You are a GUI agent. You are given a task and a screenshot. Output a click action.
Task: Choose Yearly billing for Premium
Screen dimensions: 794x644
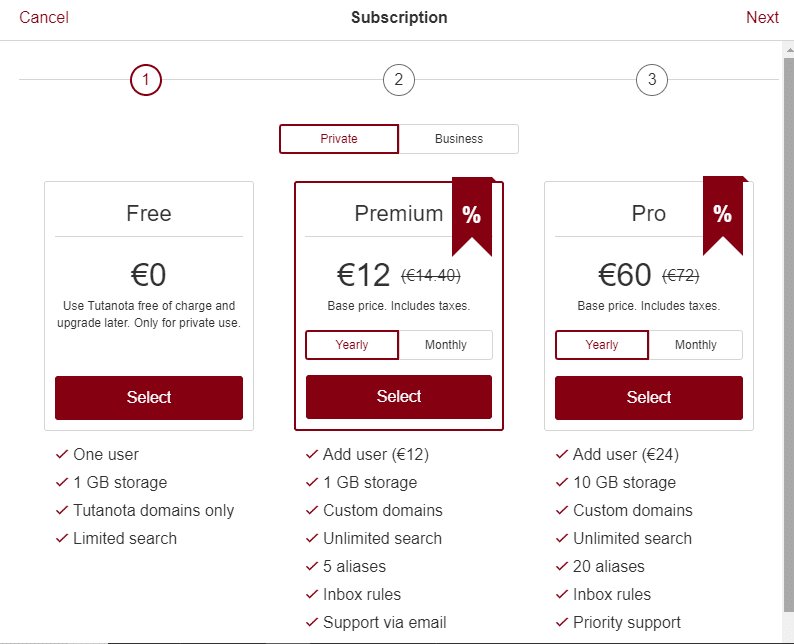[x=352, y=345]
